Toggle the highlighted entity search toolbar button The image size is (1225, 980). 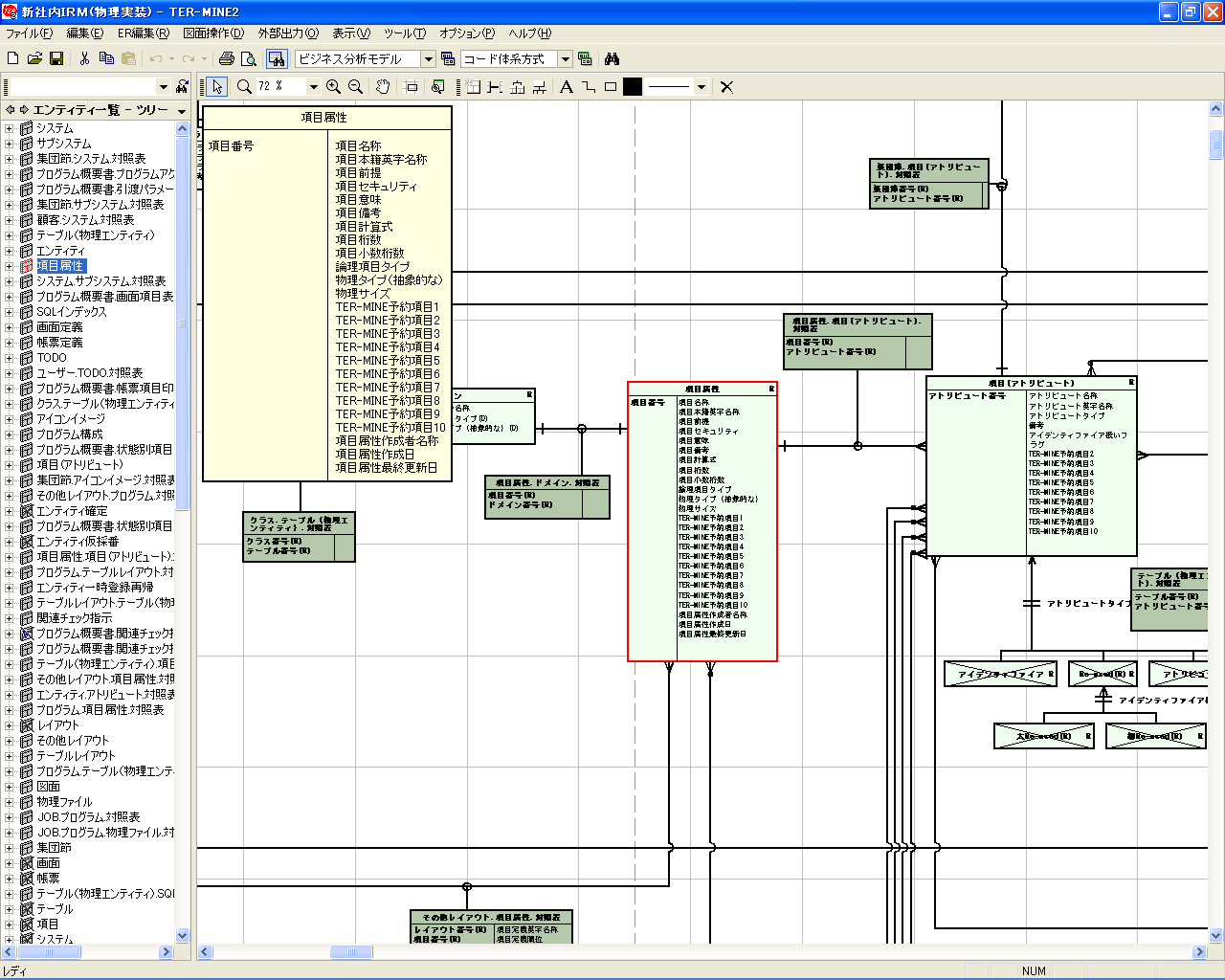point(277,58)
